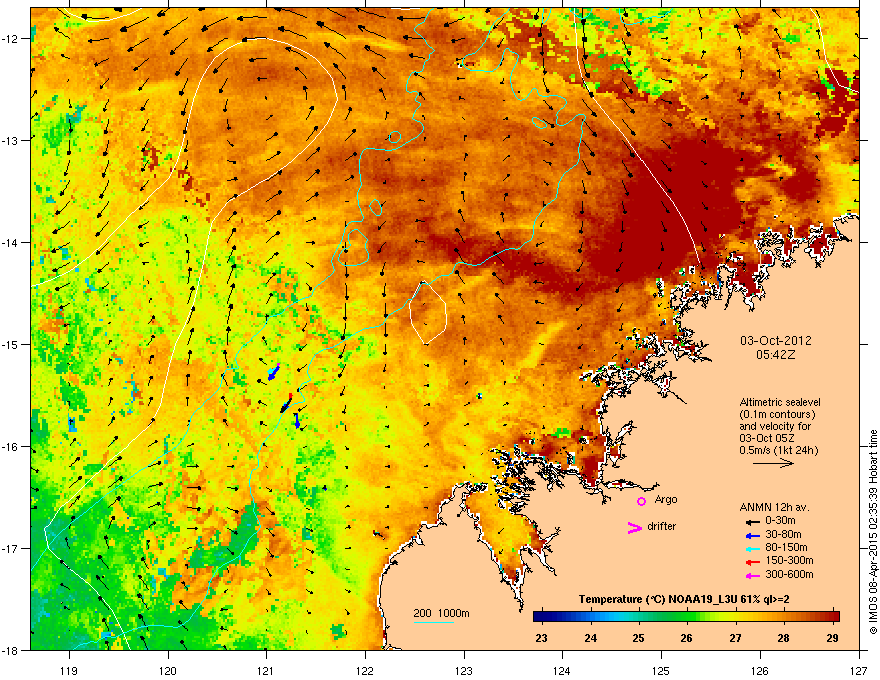Image resolution: width=880 pixels, height=680 pixels.
Task: Click the latitude axis label -16
Action: coord(10,446)
